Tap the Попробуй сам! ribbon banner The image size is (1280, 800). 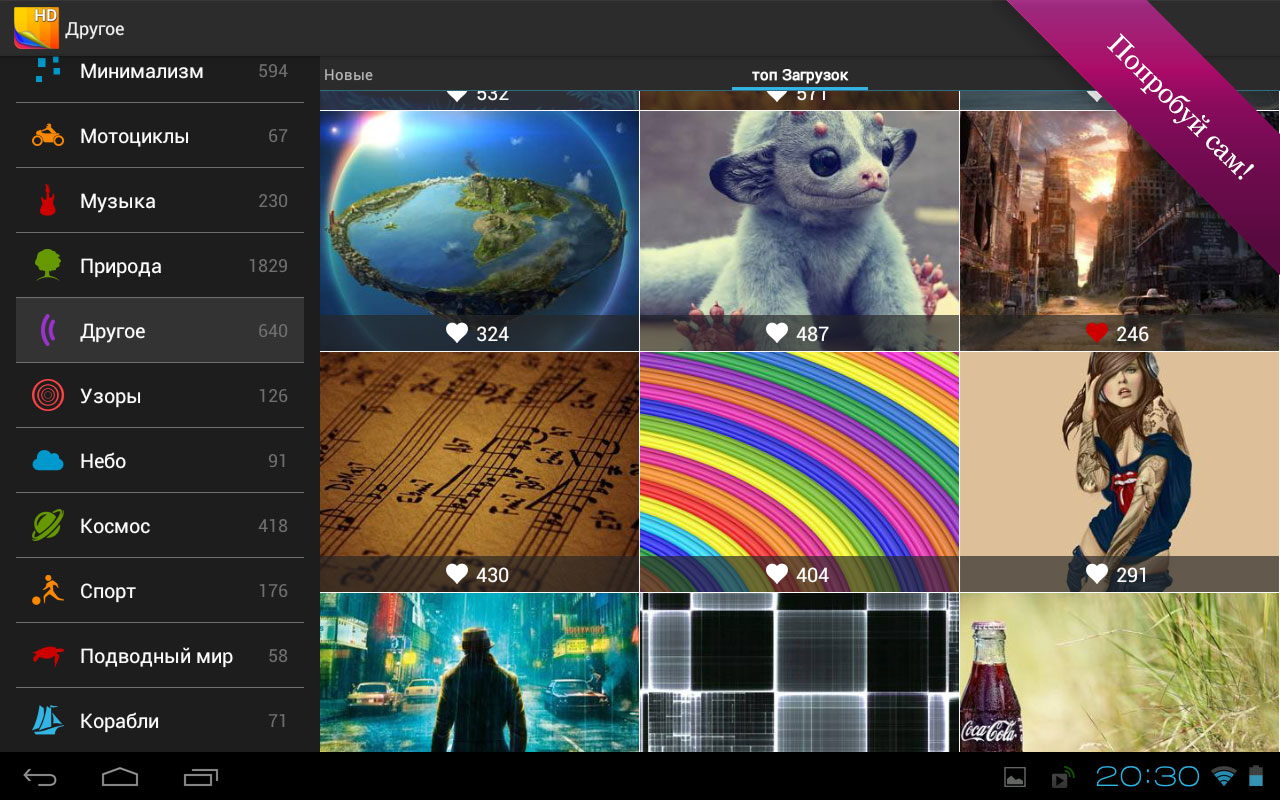1180,108
